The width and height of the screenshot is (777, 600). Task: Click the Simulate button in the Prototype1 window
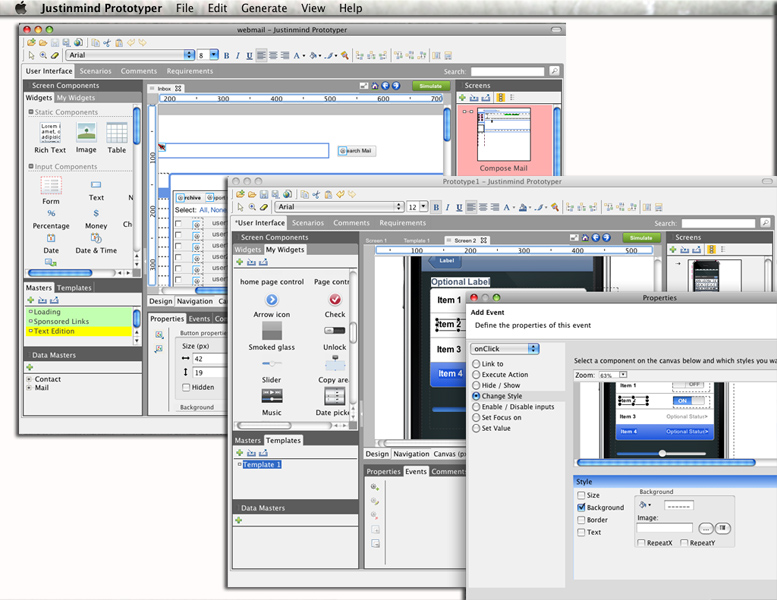(x=641, y=238)
